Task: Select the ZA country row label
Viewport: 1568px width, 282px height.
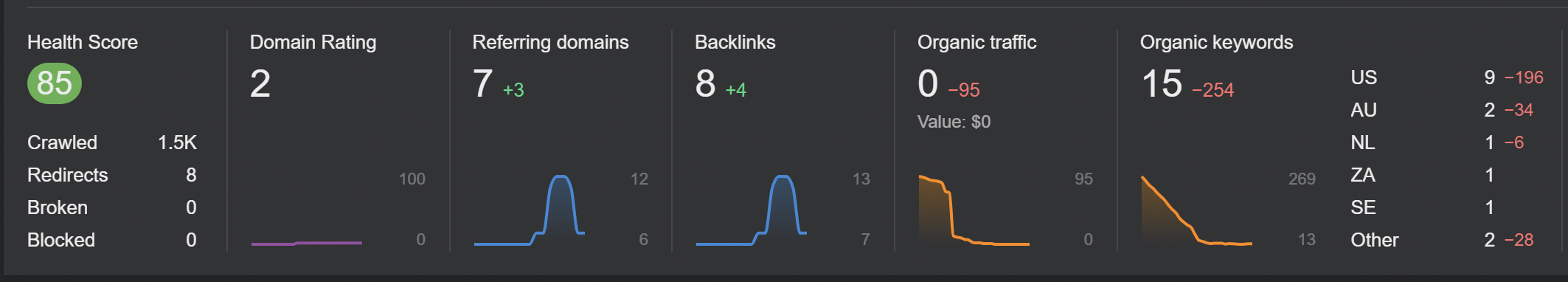Action: 1363,175
